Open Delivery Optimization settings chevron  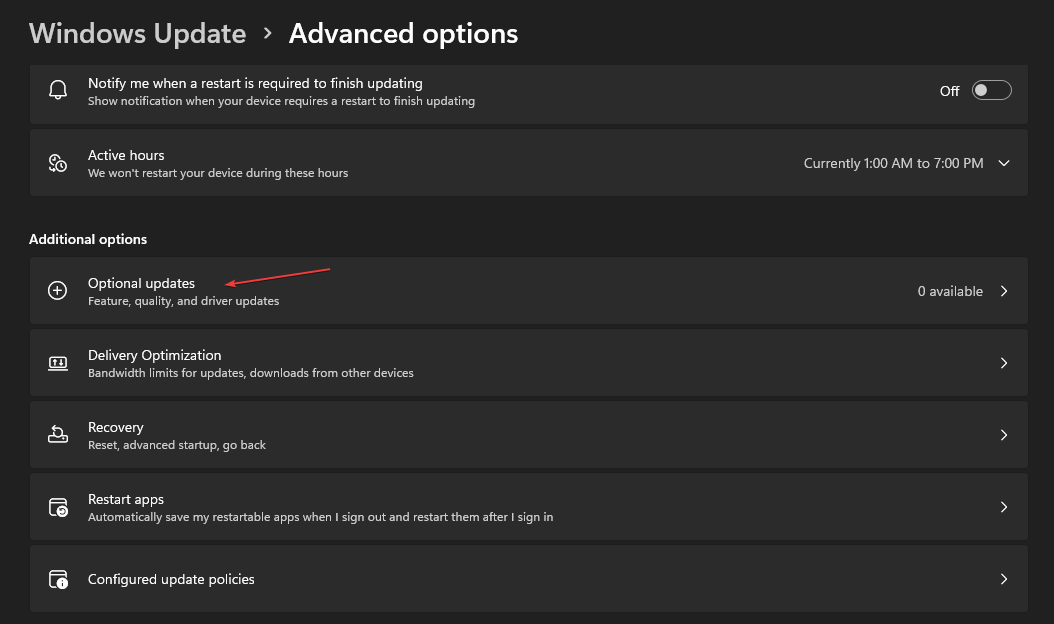point(1003,362)
